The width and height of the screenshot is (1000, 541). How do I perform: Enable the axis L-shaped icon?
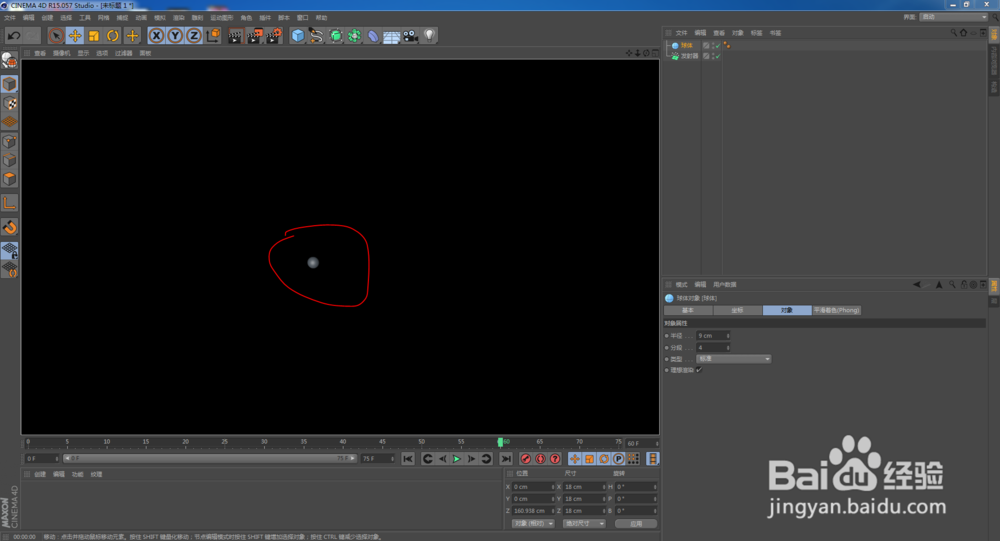pos(10,204)
